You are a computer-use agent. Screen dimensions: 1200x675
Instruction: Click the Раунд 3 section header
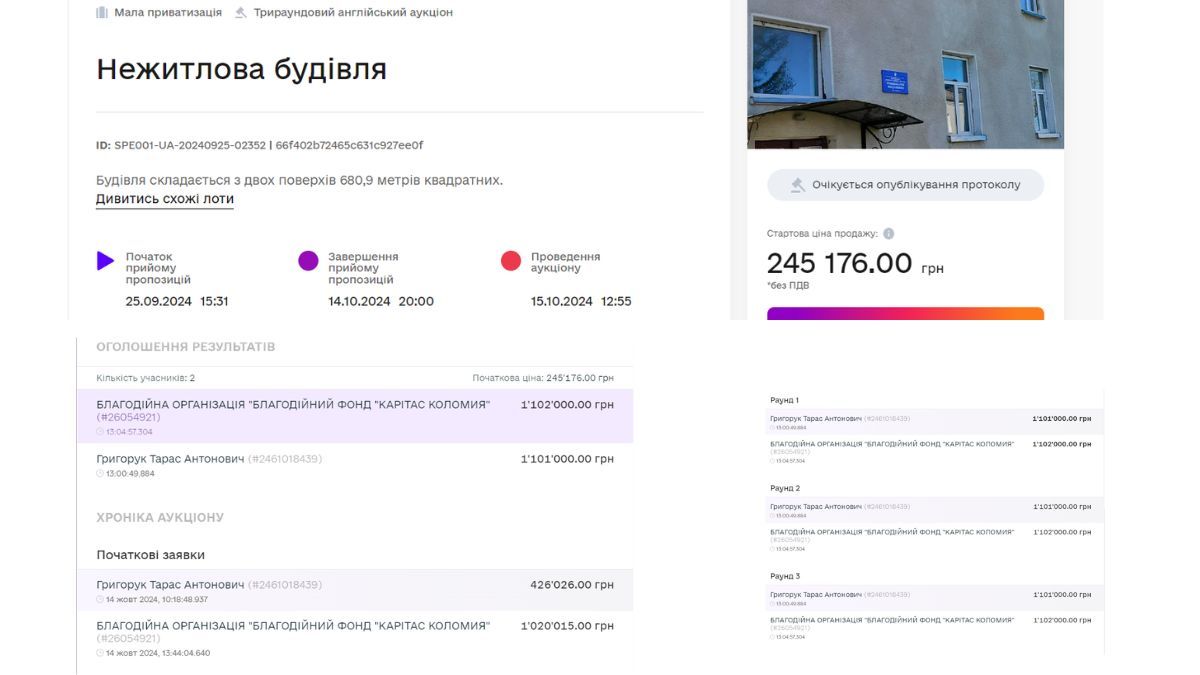[783, 575]
